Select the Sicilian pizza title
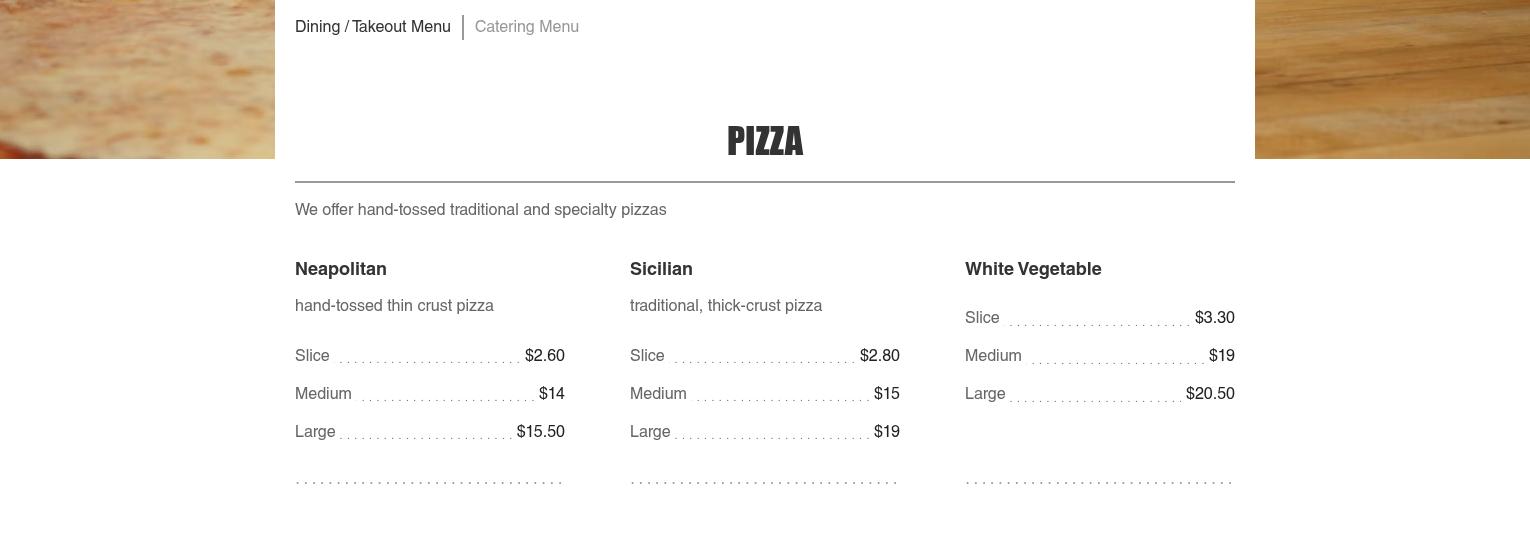1530x551 pixels. 661,269
